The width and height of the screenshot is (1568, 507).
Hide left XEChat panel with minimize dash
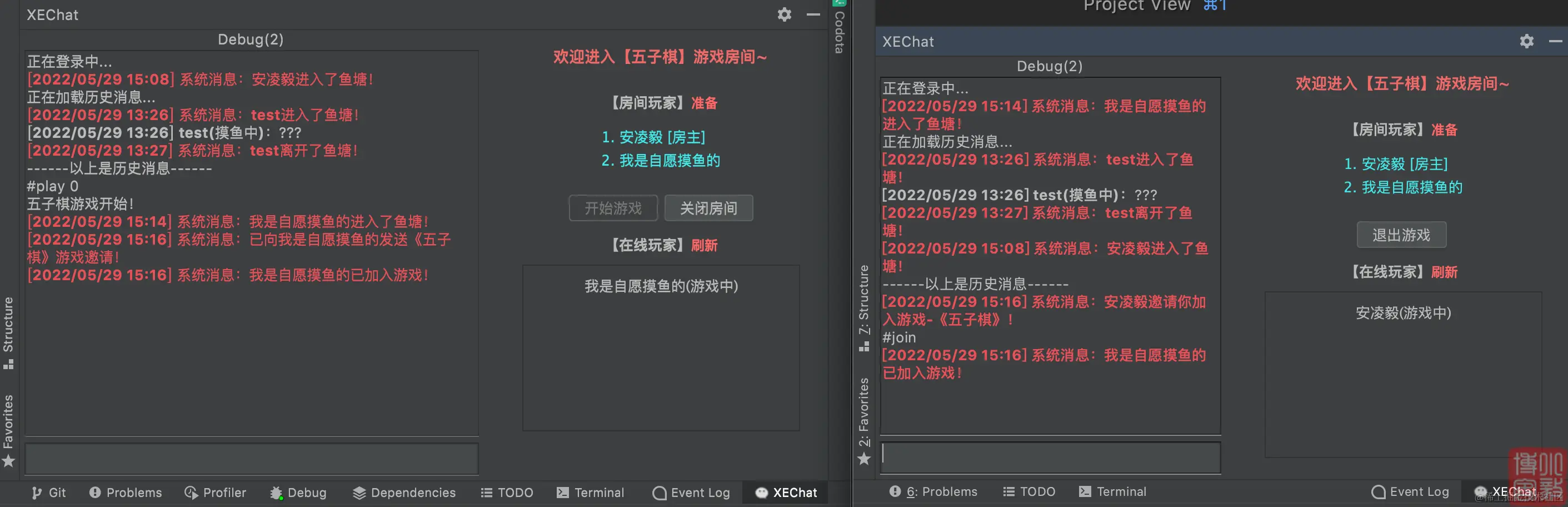pyautogui.click(x=813, y=14)
